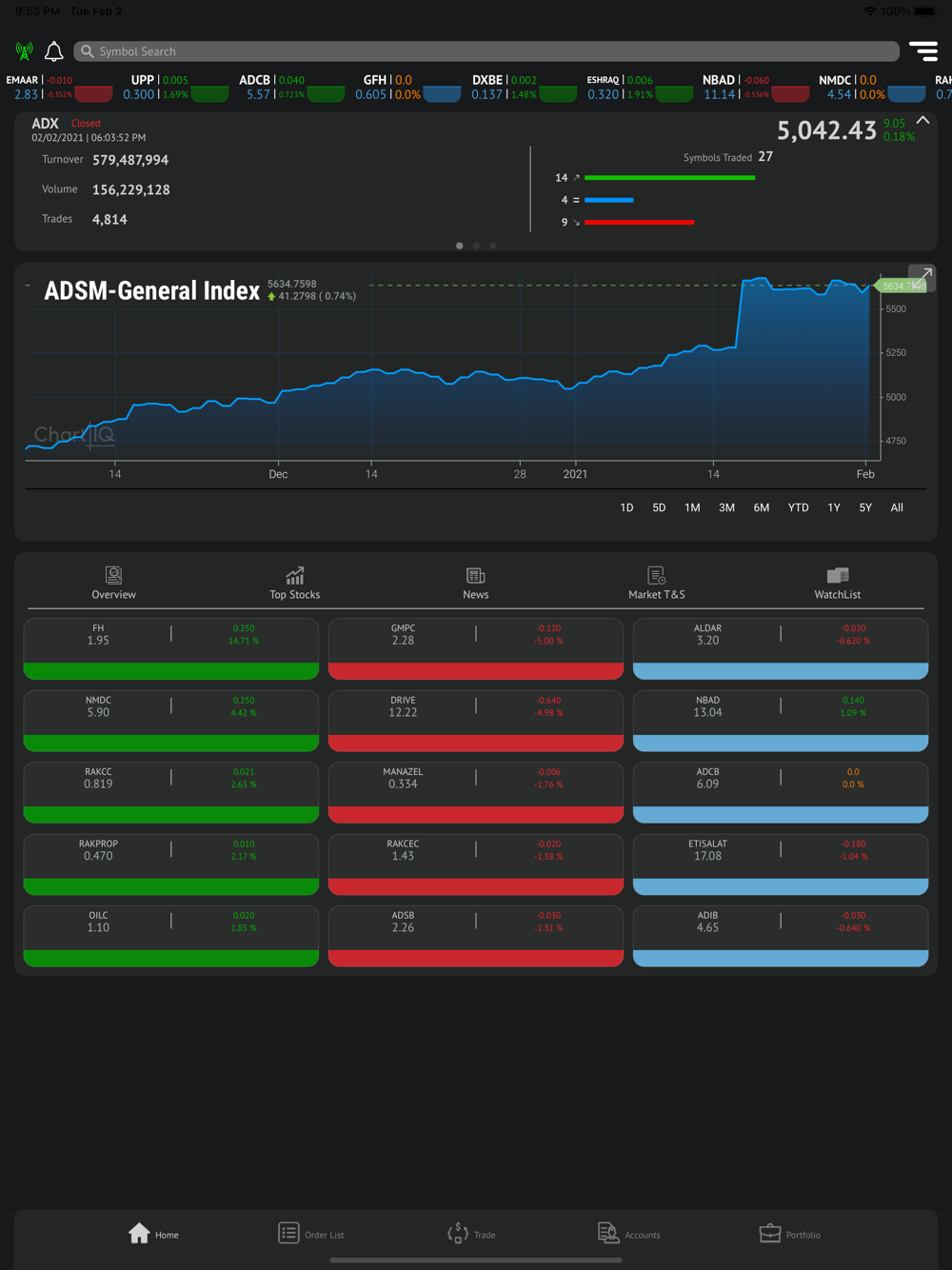The width and height of the screenshot is (952, 1270).
Task: Open the RAKCEC 1.43 stock card
Action: [476, 864]
